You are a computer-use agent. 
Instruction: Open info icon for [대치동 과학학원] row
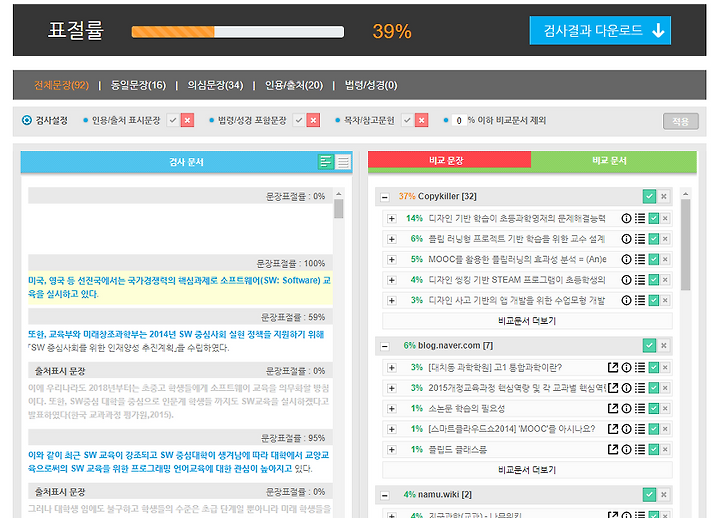[x=626, y=367]
